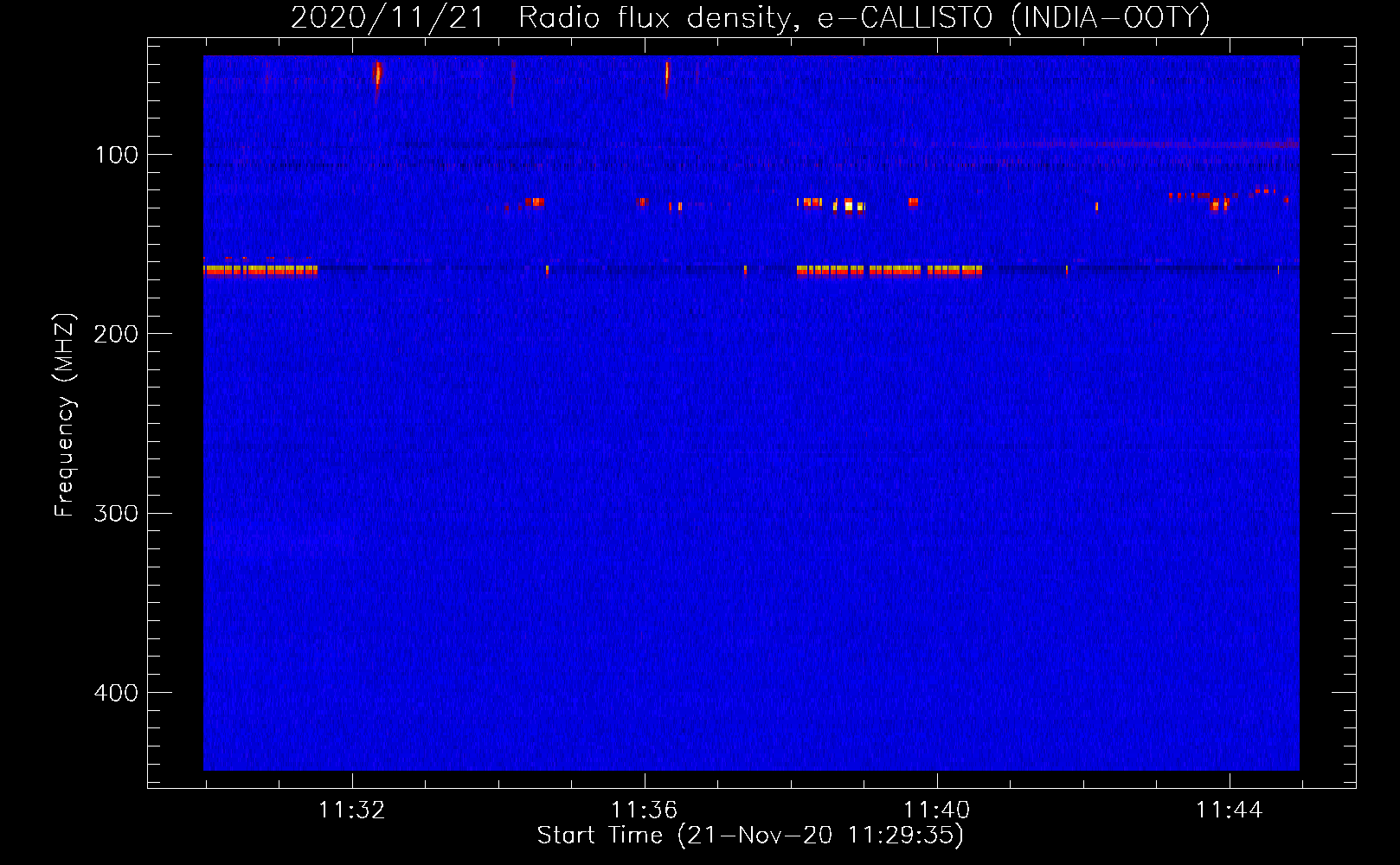
Task: Click the 100 frequency tick label
Action: pos(117,155)
